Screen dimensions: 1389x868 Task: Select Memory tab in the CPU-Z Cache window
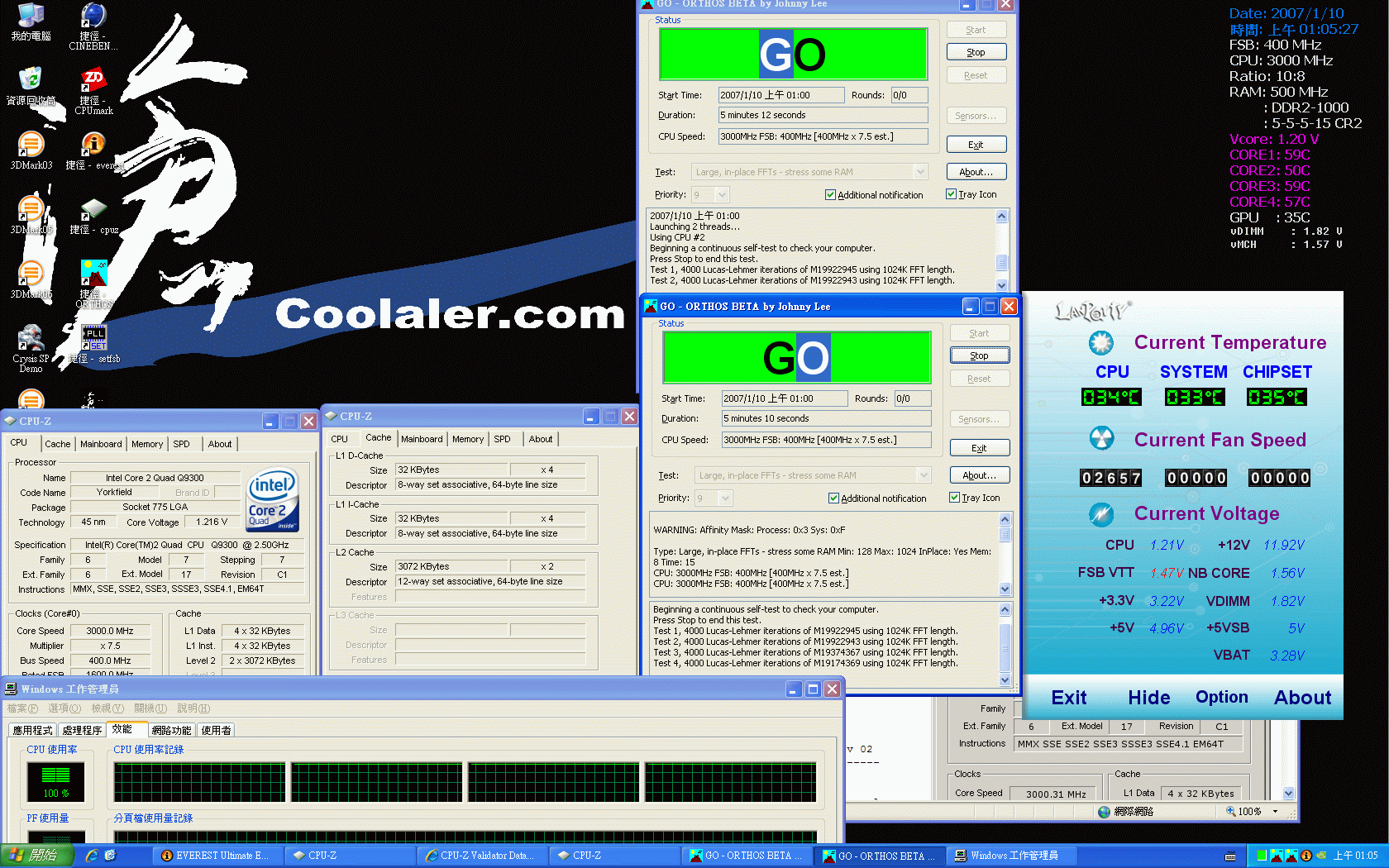(468, 439)
